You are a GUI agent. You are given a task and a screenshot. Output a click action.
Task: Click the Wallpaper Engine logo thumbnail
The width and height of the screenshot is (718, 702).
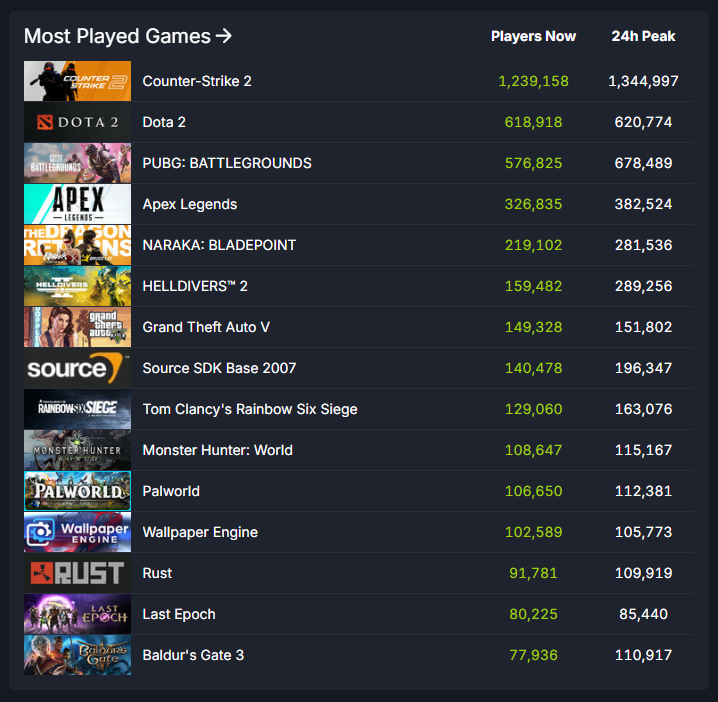click(x=77, y=532)
